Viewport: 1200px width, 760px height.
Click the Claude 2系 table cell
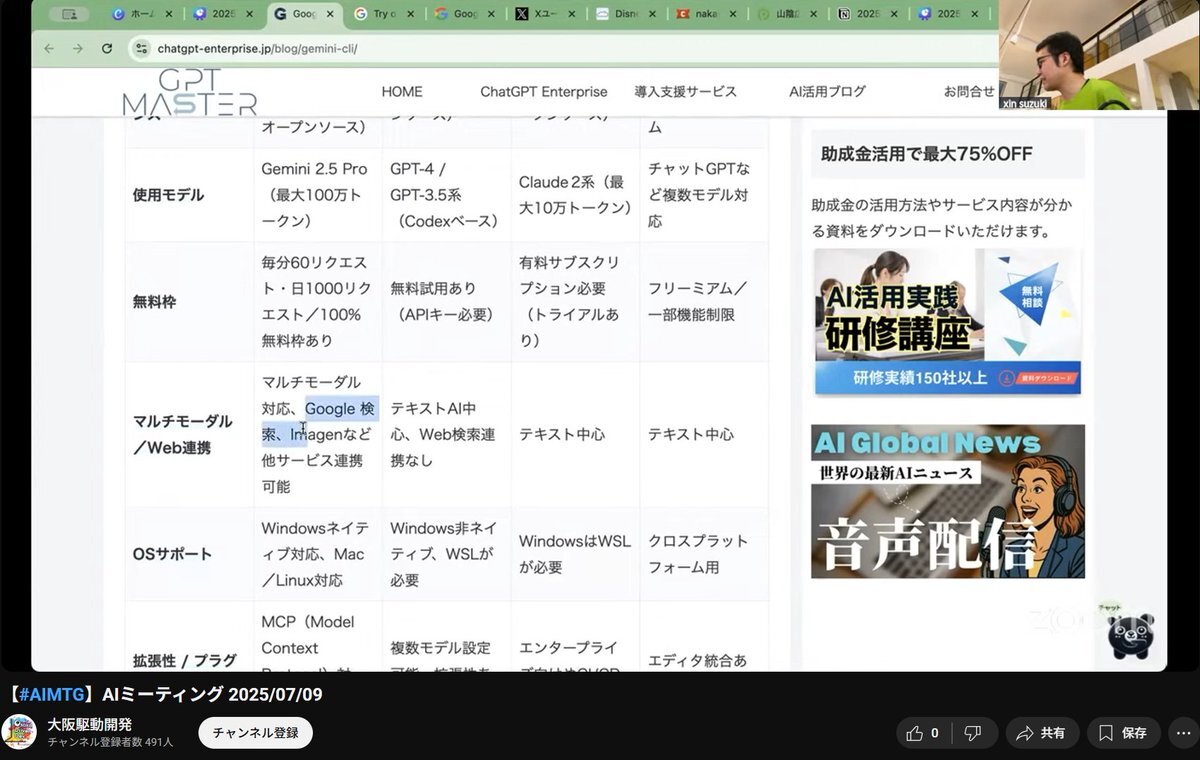(x=575, y=195)
